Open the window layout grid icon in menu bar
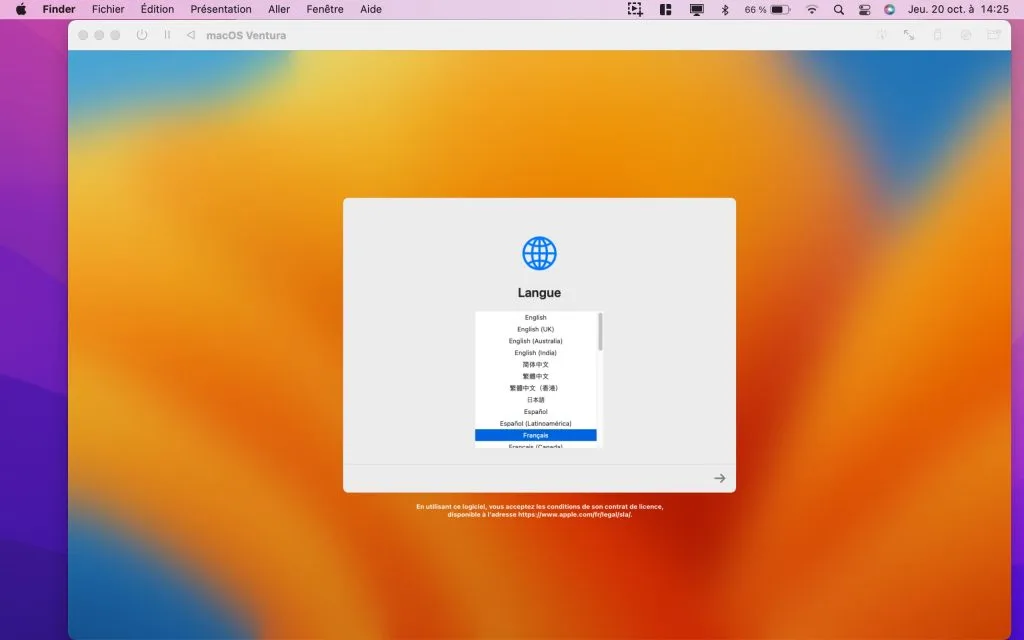 click(665, 9)
